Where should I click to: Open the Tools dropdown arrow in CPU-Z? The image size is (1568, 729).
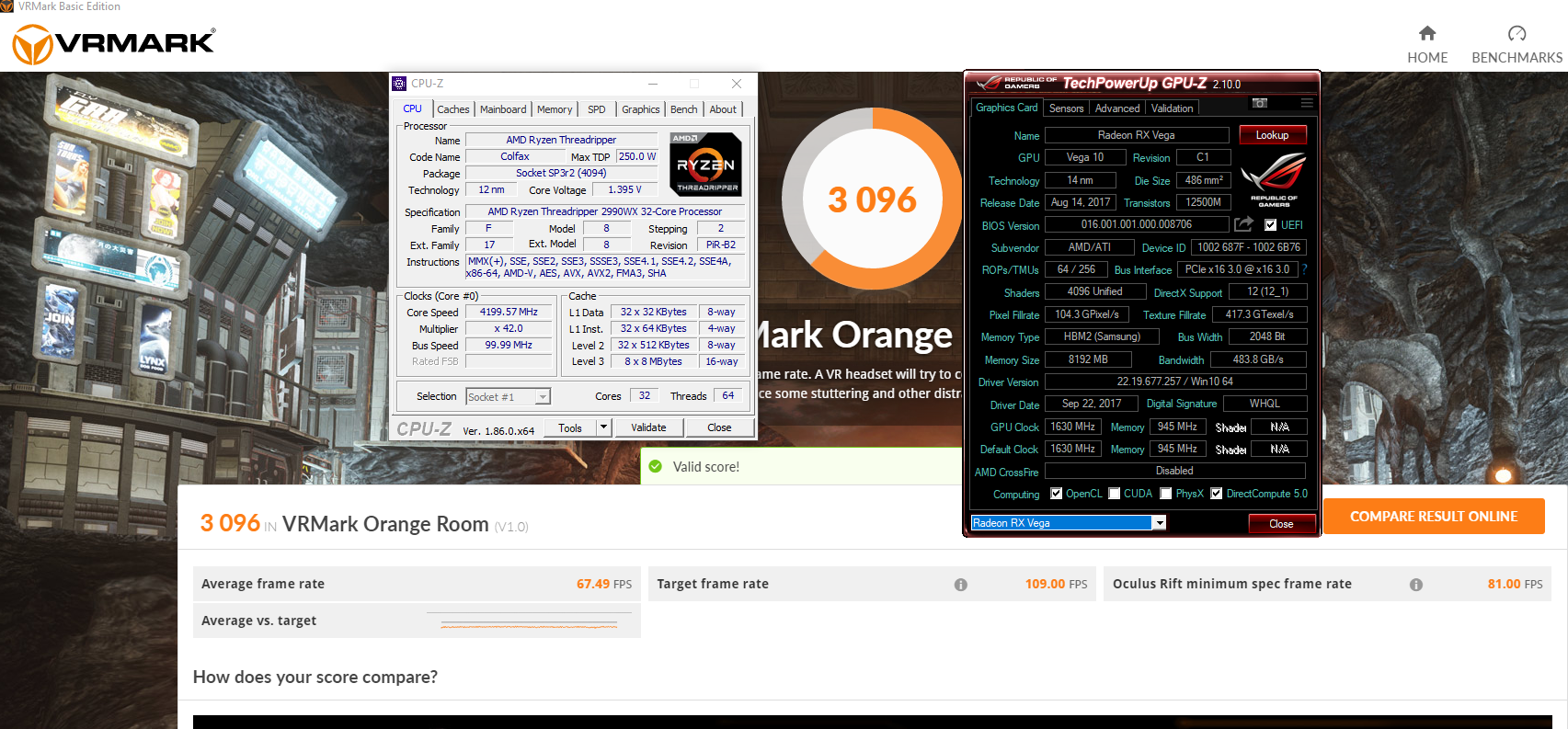point(603,427)
